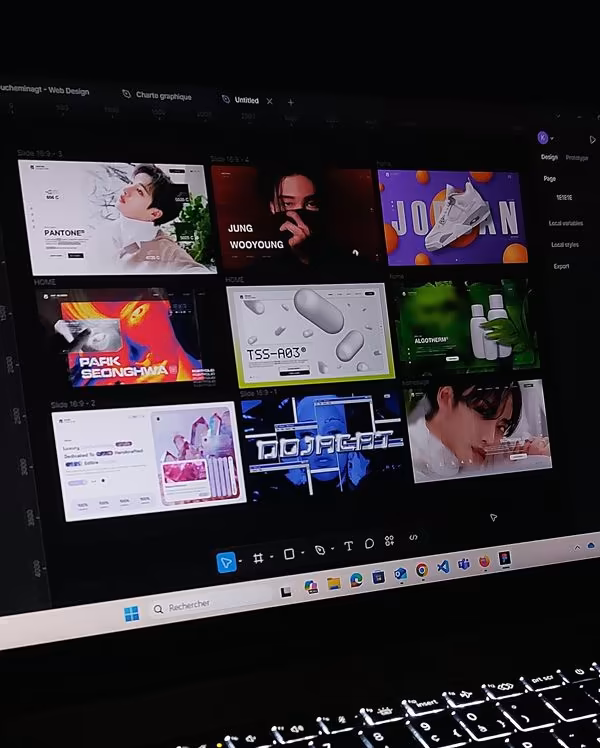Open Microsoft Teams from taskbar
This screenshot has height=748, width=600.
click(464, 564)
